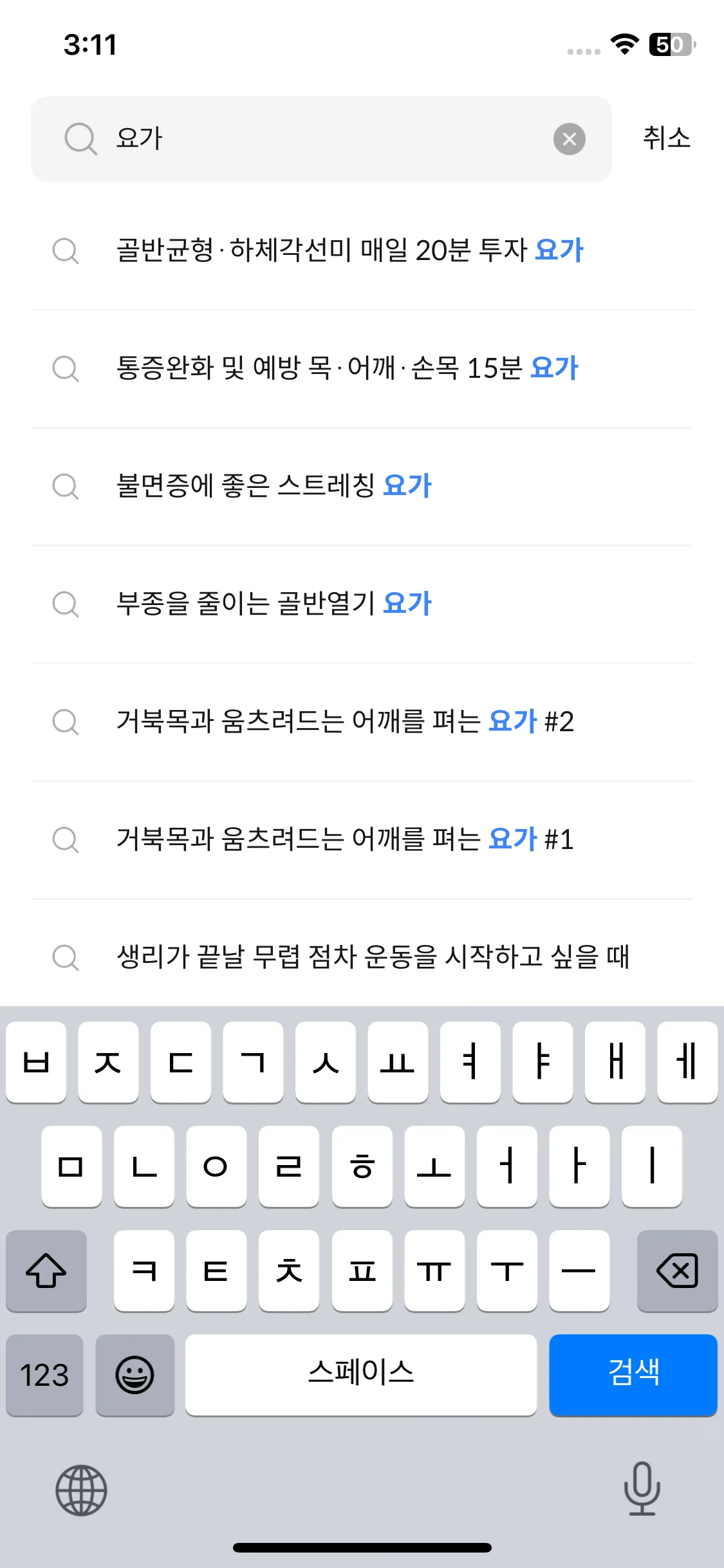724x1568 pixels.
Task: Open suggestion 거북목과 움츠려드는 어깨를 펴는 요가 #2
Action: tap(344, 722)
